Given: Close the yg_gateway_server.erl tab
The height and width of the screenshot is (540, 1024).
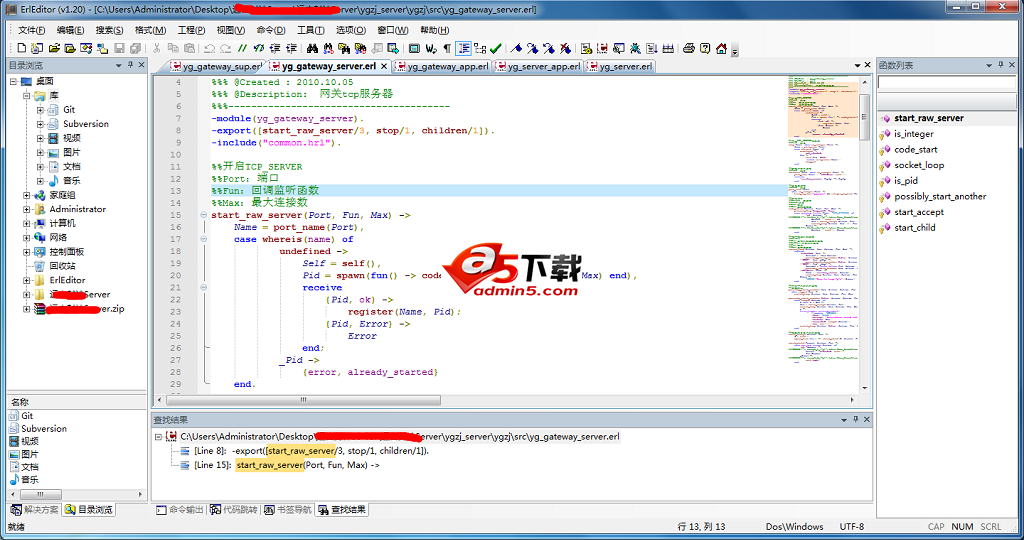Looking at the screenshot, I should click(x=384, y=66).
